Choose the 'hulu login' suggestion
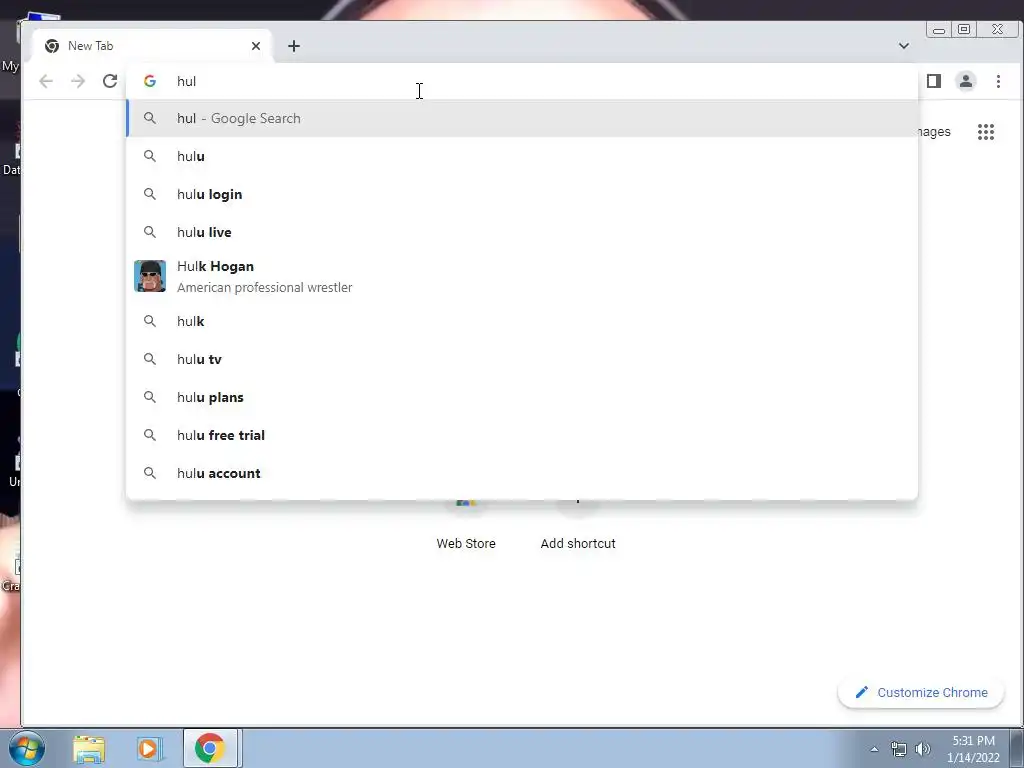Screen dimensions: 1024x768 point(522,194)
